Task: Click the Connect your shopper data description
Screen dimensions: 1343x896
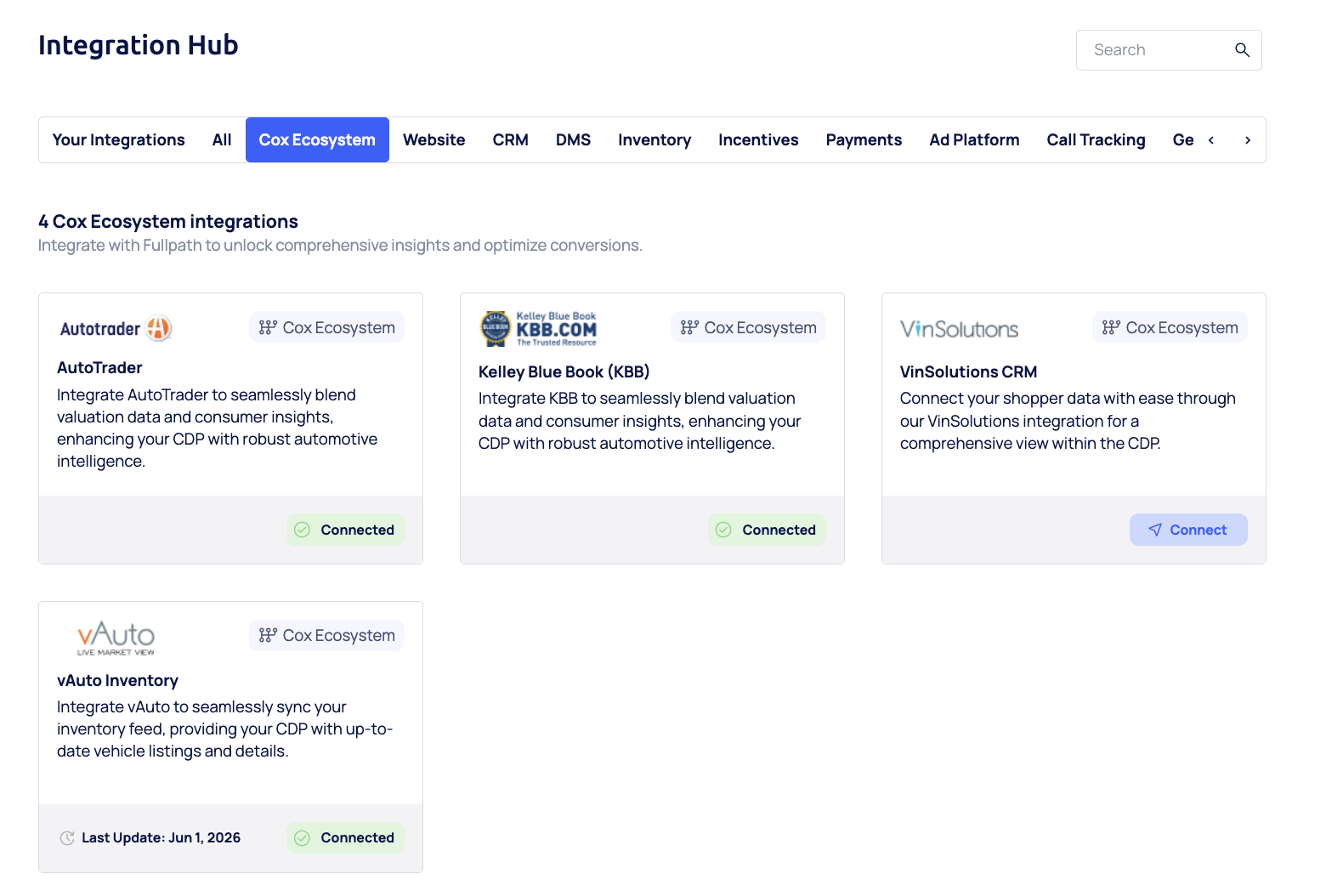Action: coord(1068,421)
